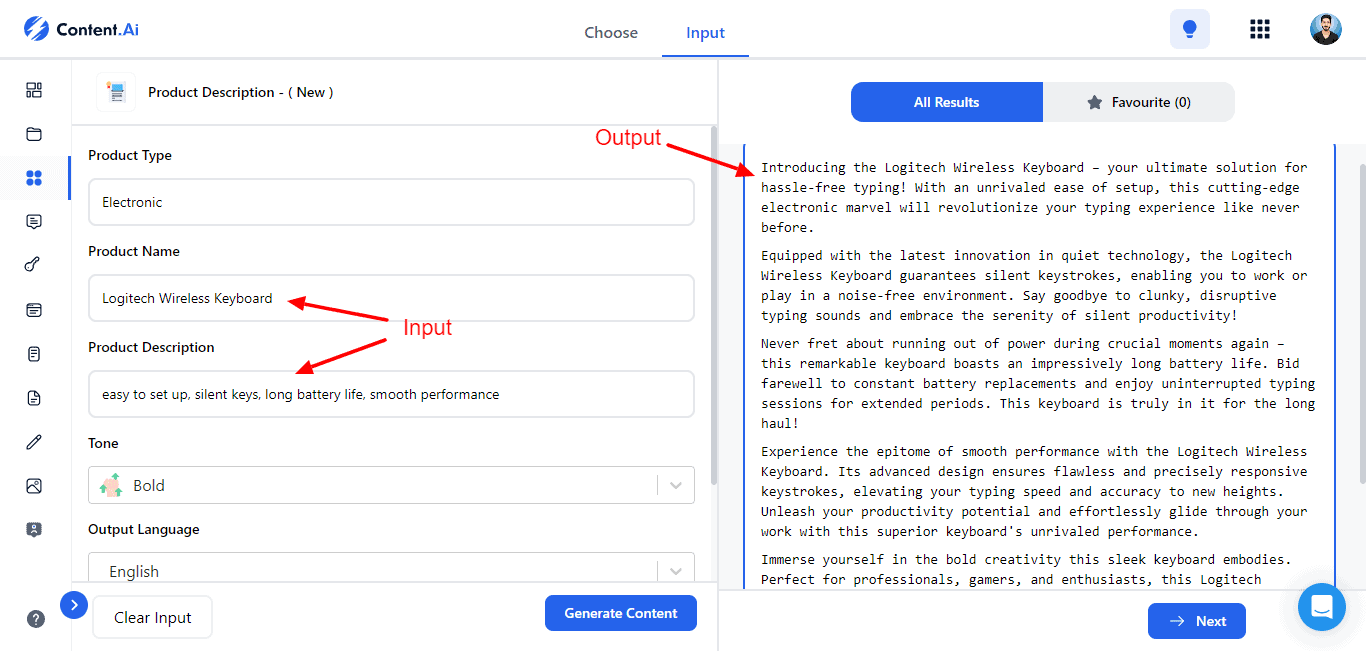Open the dashboard icon in the sidebar
Image resolution: width=1366 pixels, height=651 pixels.
34,90
